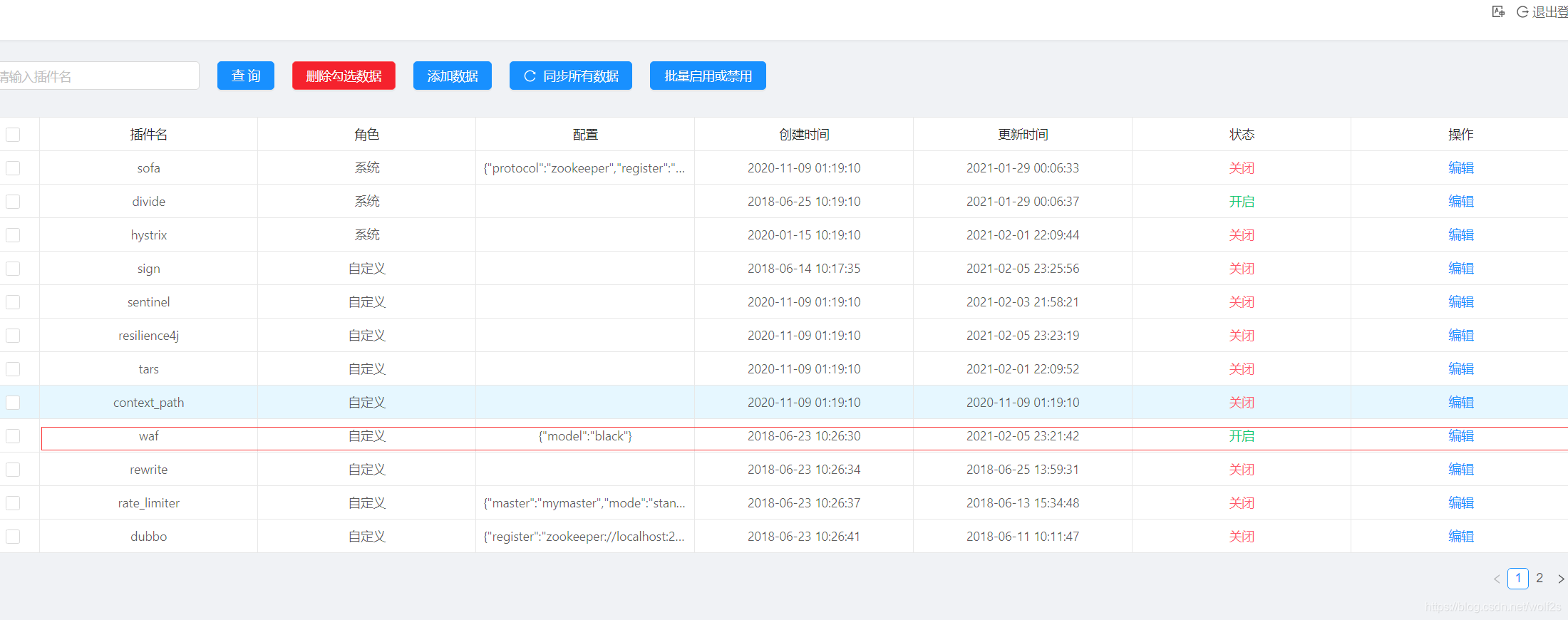Edit the hystrix plugin

[1460, 235]
